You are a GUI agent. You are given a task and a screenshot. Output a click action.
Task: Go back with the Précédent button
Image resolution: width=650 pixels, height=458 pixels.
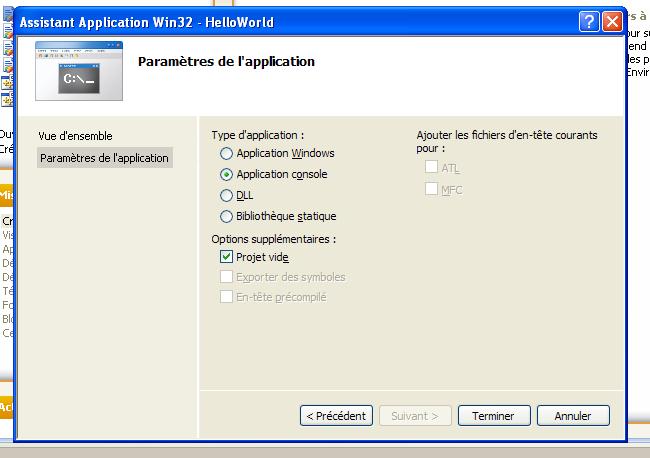click(337, 415)
